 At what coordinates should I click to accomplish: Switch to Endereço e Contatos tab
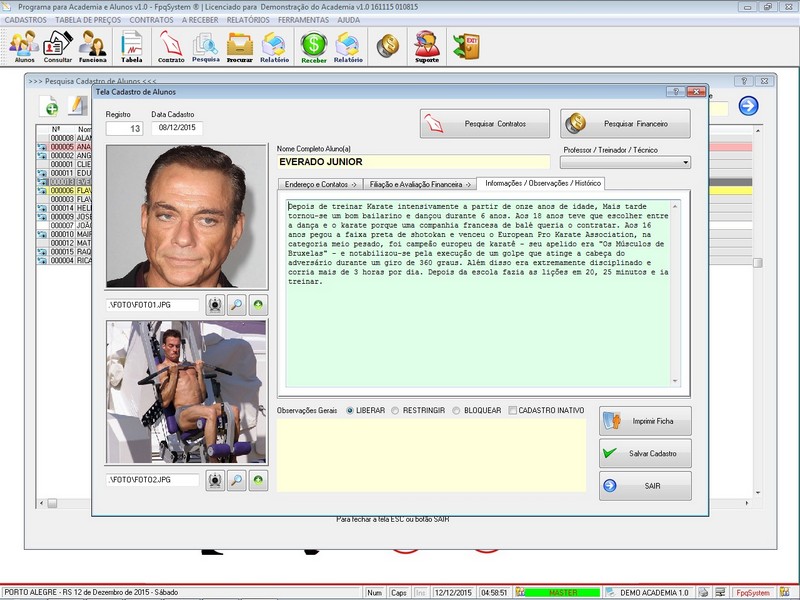click(320, 184)
